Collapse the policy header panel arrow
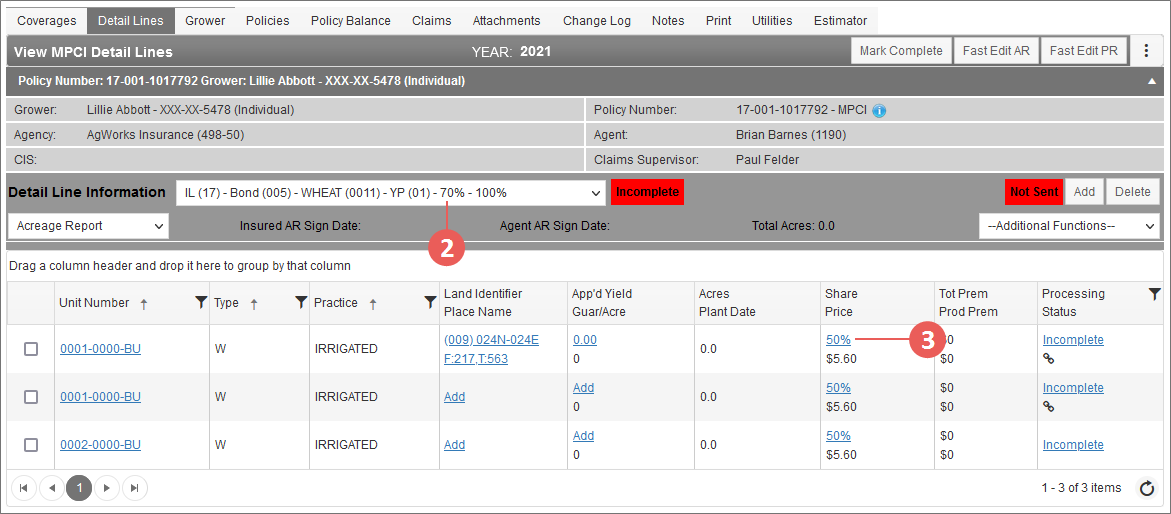Screen dimensions: 1171x514 point(1152,81)
